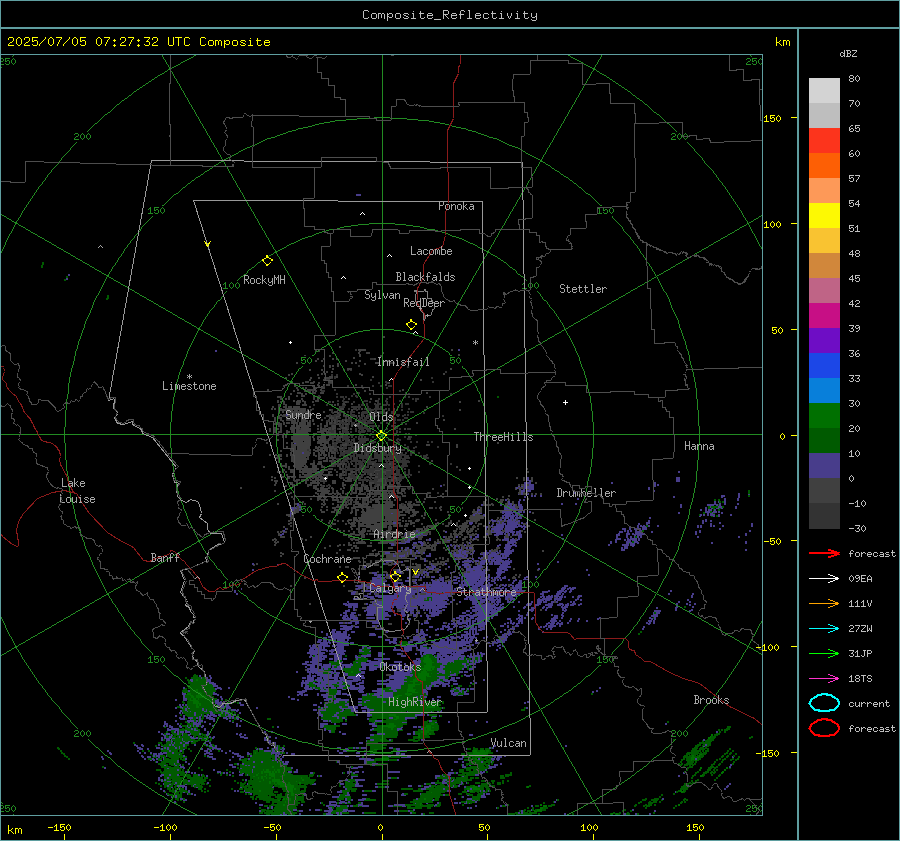Pick the red 60-65 dBZ color swatch
Screen dimensions: 900x841
824,141
